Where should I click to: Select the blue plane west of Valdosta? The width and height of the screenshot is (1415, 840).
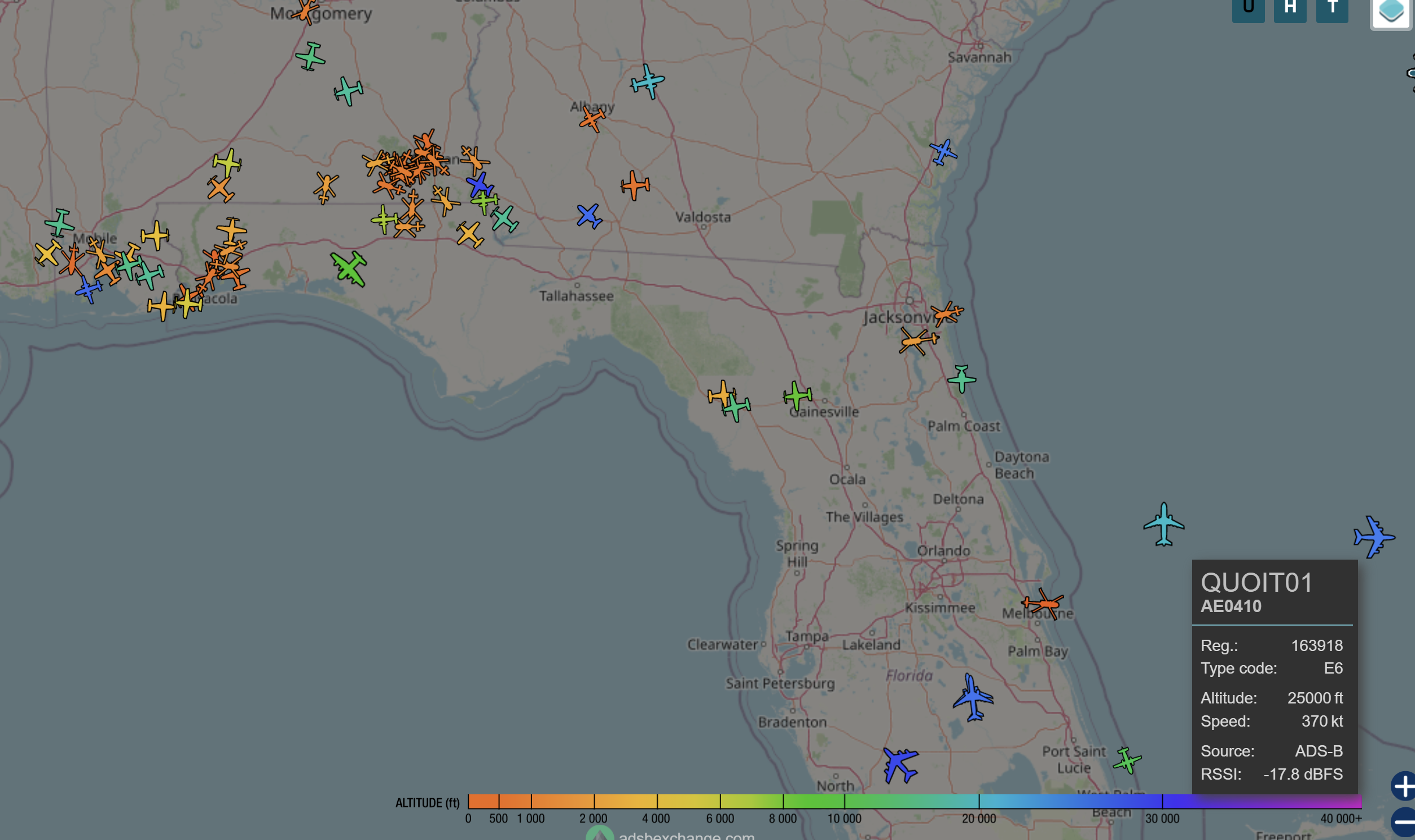click(x=589, y=216)
